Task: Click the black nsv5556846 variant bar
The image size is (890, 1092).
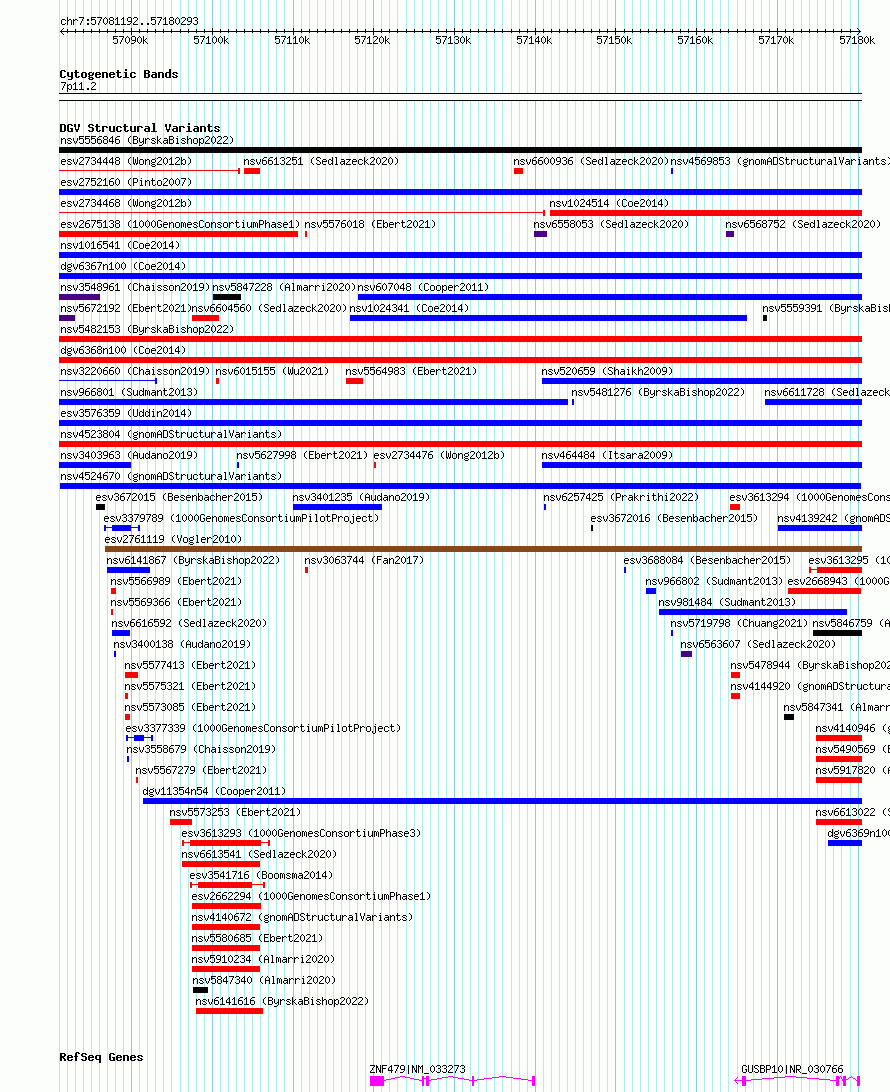Action: [460, 150]
